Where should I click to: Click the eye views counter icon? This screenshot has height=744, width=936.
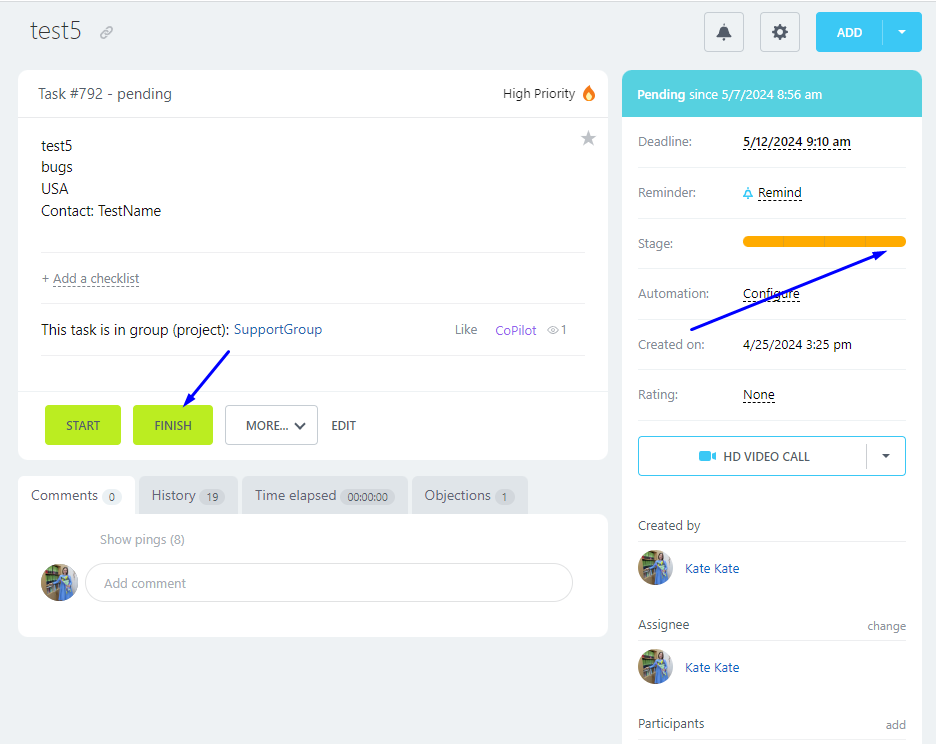coord(553,330)
